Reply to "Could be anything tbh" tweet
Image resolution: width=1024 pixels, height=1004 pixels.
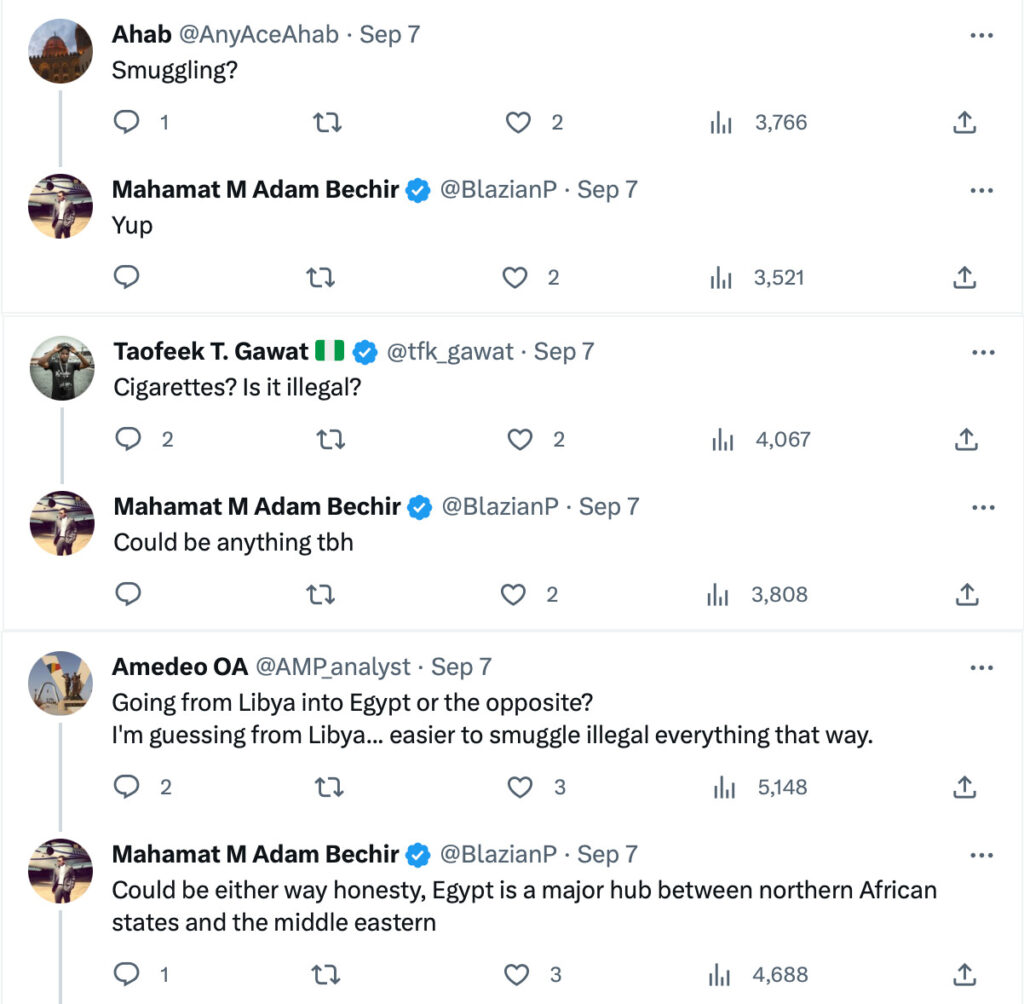click(x=128, y=595)
